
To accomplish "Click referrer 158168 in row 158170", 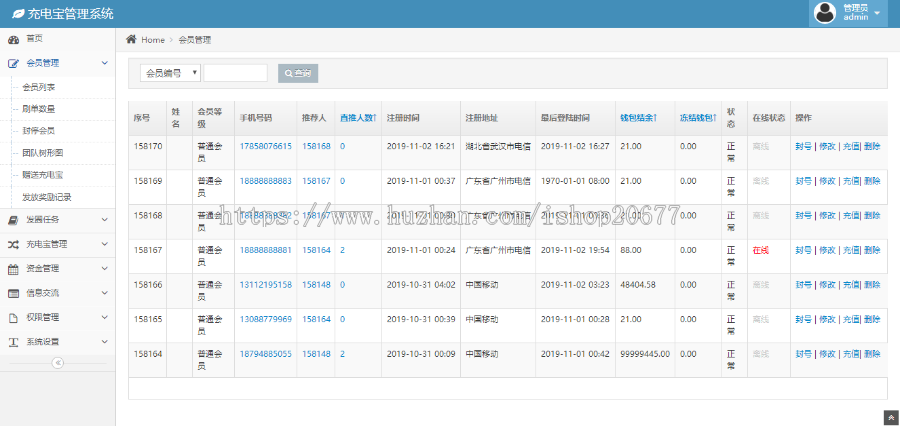I will (x=316, y=146).
